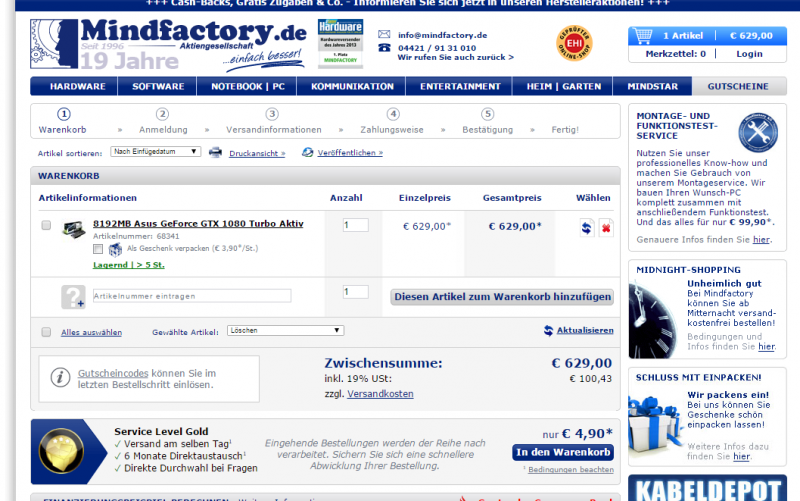Screen dimensions: 800x501
Task: Enable the 'Als Geschenk verpacken' checkbox
Action: pos(98,248)
